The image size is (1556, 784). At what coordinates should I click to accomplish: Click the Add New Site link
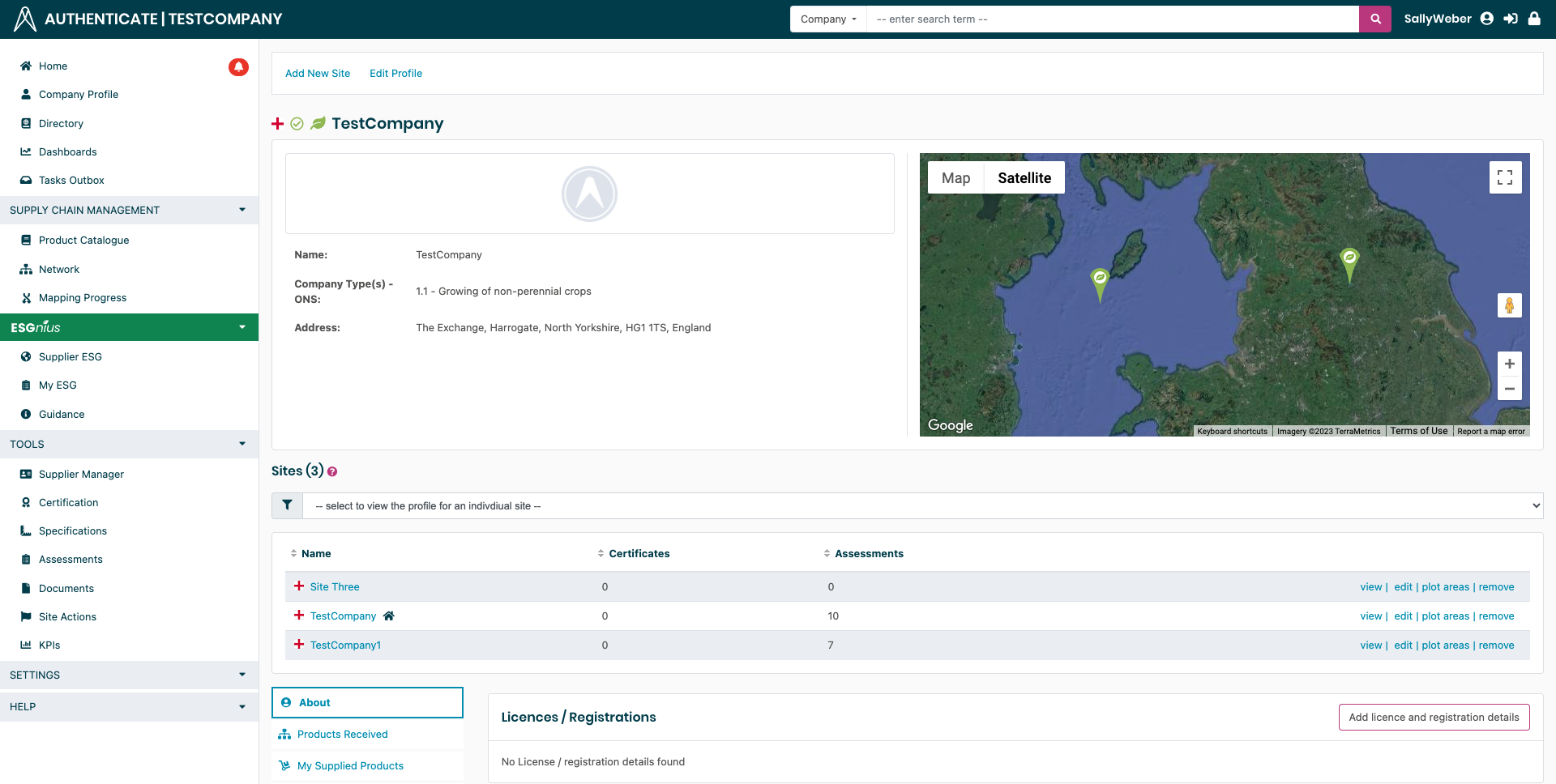[318, 73]
